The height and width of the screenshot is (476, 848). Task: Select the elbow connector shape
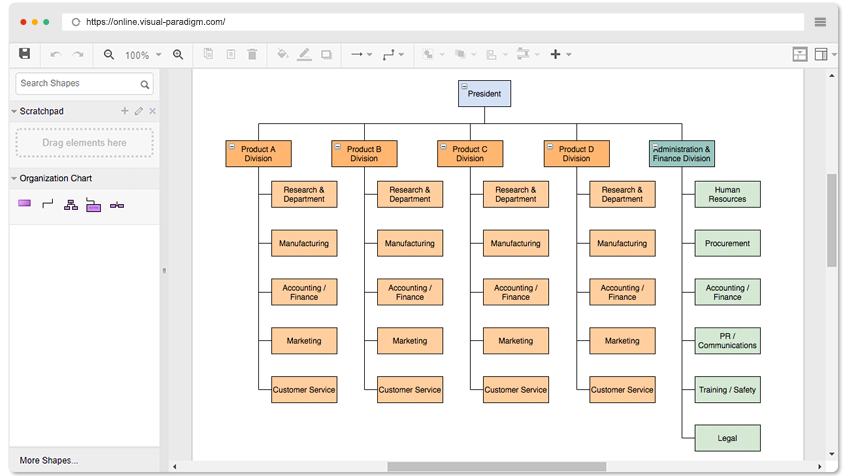point(48,204)
